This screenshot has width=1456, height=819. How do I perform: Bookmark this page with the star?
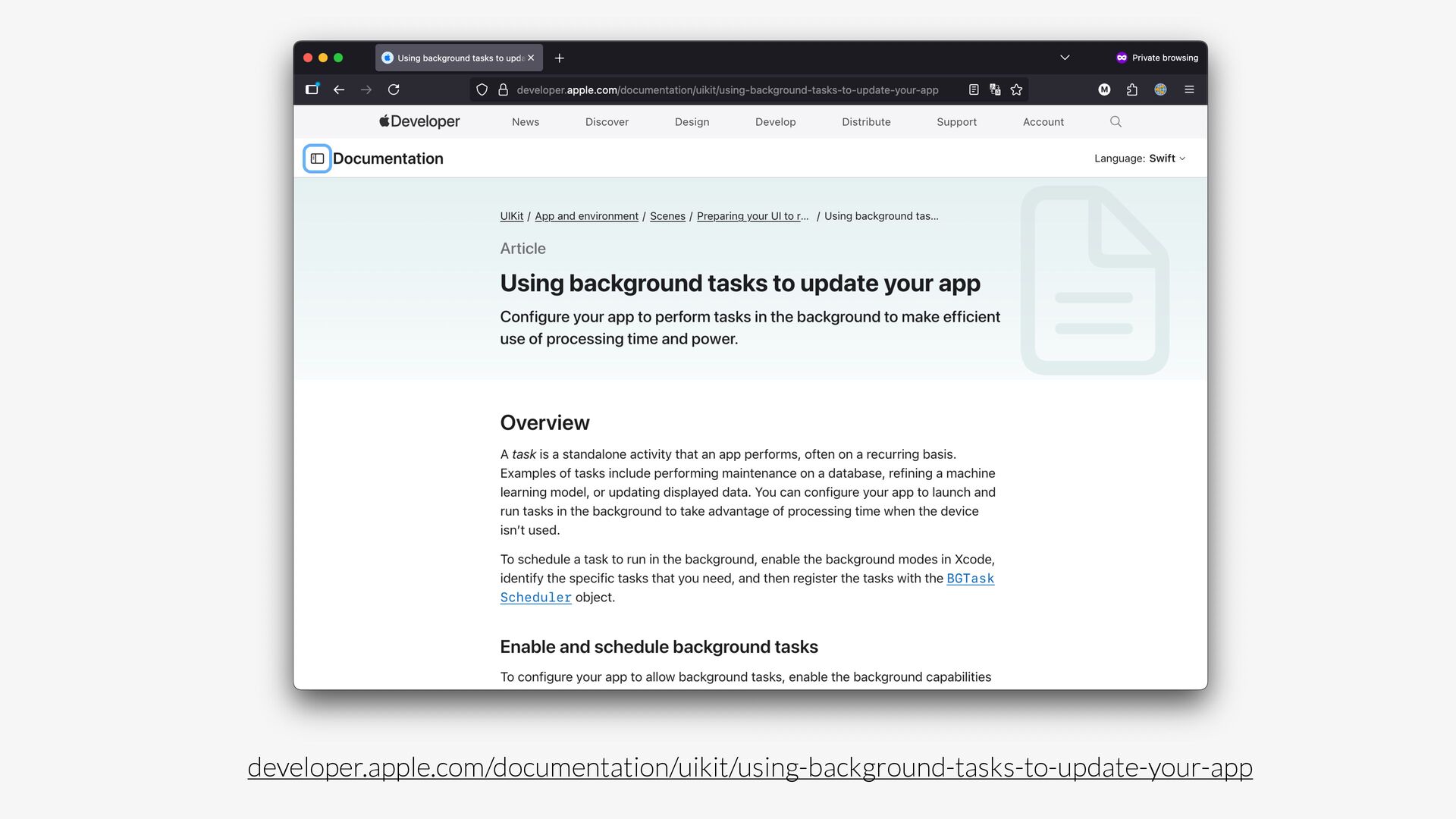pyautogui.click(x=1017, y=89)
